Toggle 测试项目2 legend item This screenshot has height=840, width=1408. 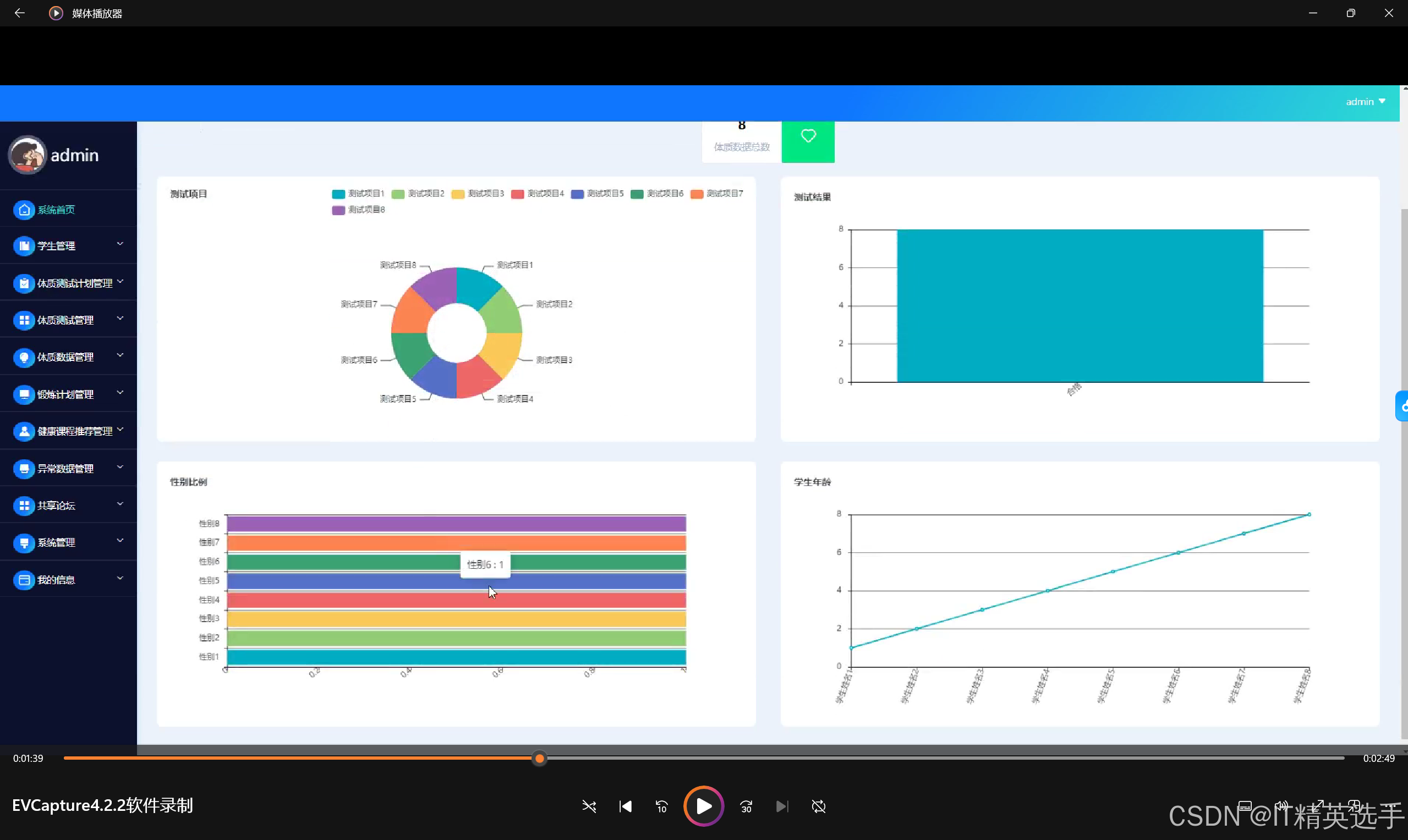pos(418,194)
